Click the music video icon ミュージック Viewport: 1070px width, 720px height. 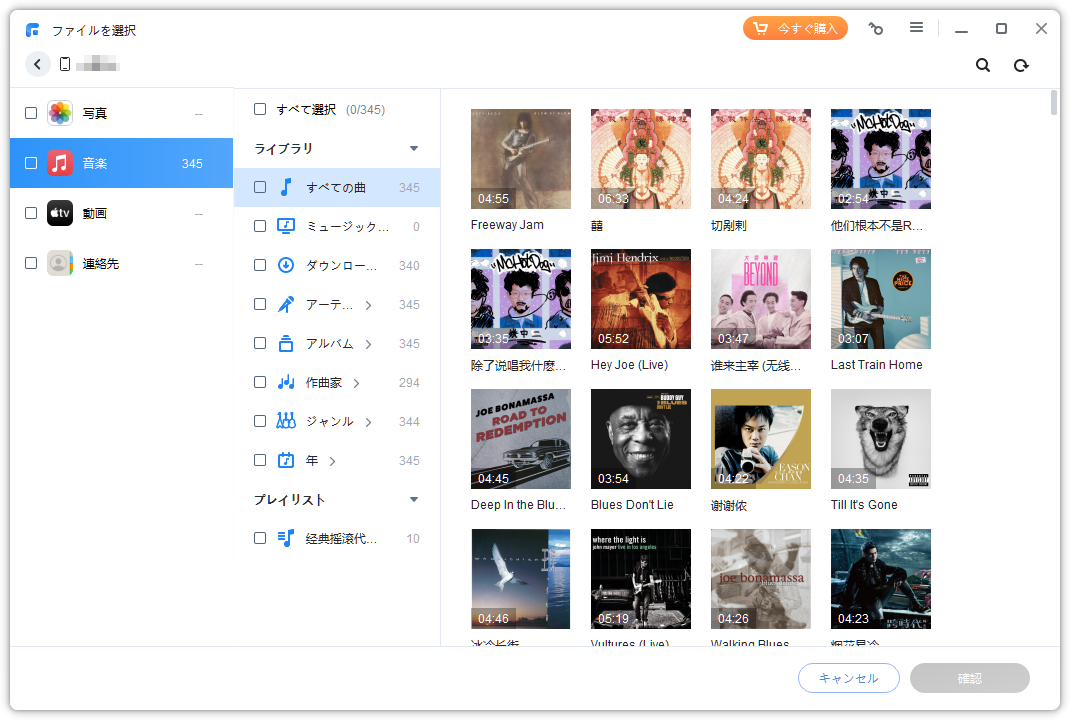(286, 226)
